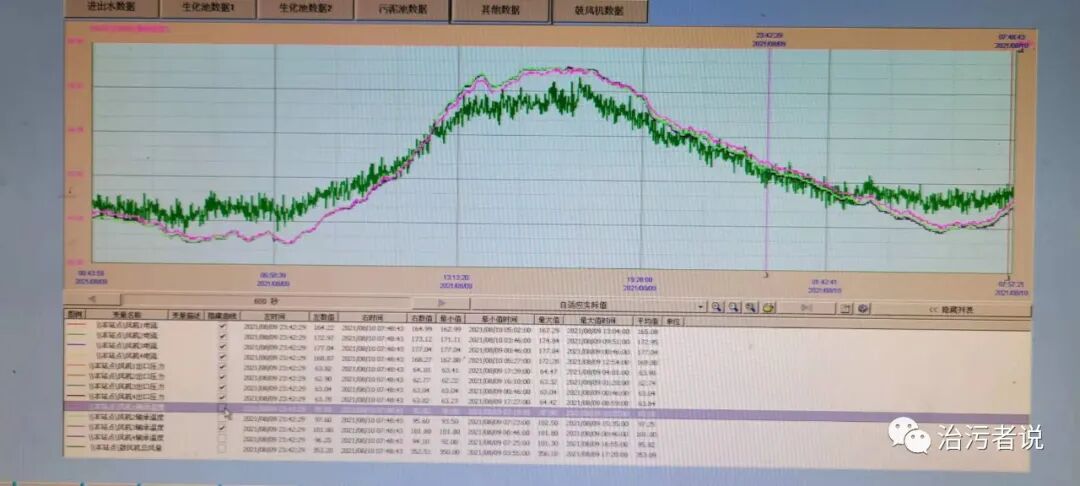Screen dimensions: 1080x486
Task: Click the 平均值 column header
Action: (648, 321)
